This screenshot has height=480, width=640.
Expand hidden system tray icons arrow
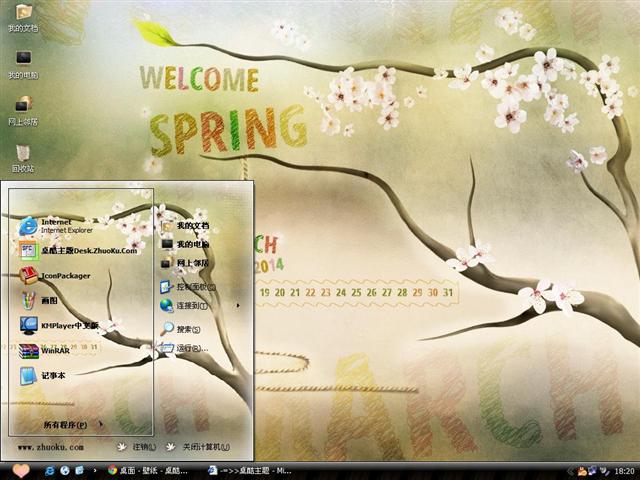(x=571, y=471)
